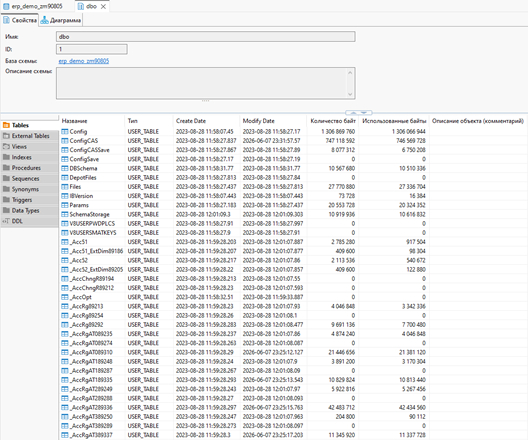Open the Views section

[29, 147]
